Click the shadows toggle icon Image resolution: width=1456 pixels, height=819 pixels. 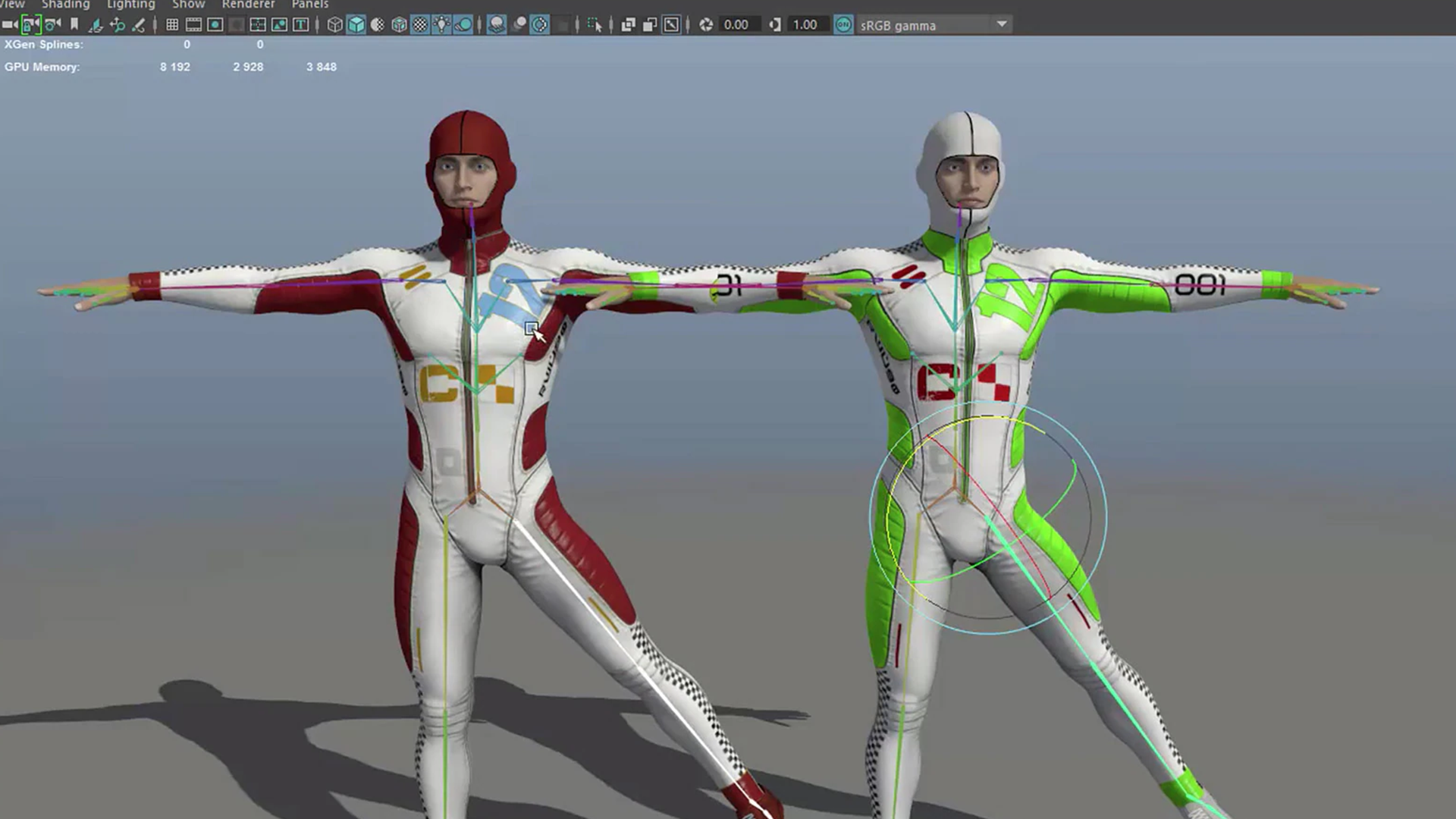coord(463,25)
